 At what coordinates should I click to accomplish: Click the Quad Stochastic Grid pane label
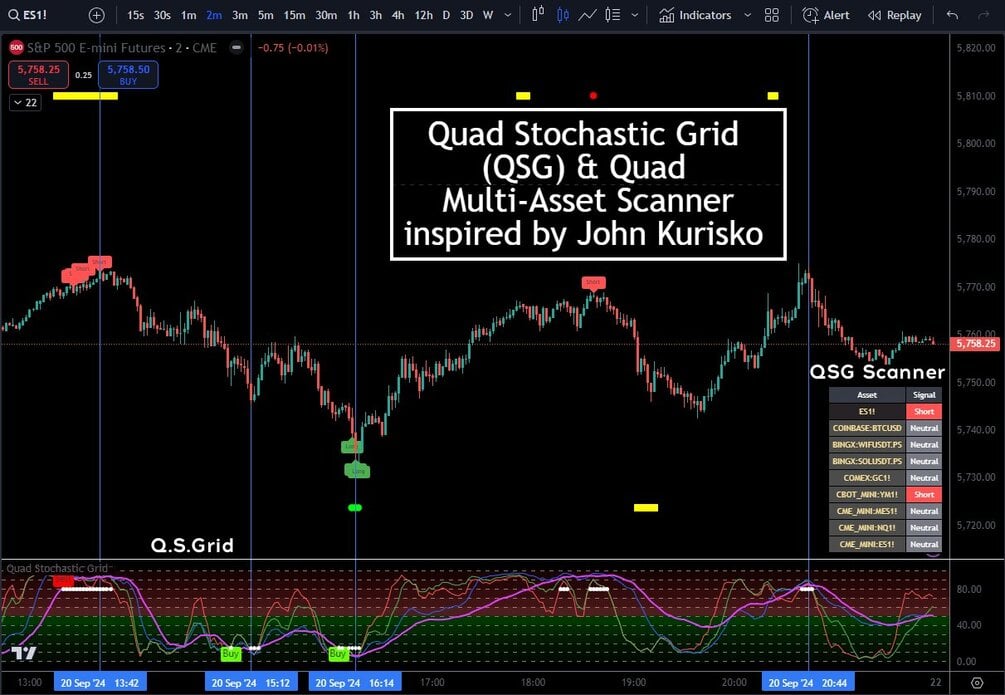point(57,568)
